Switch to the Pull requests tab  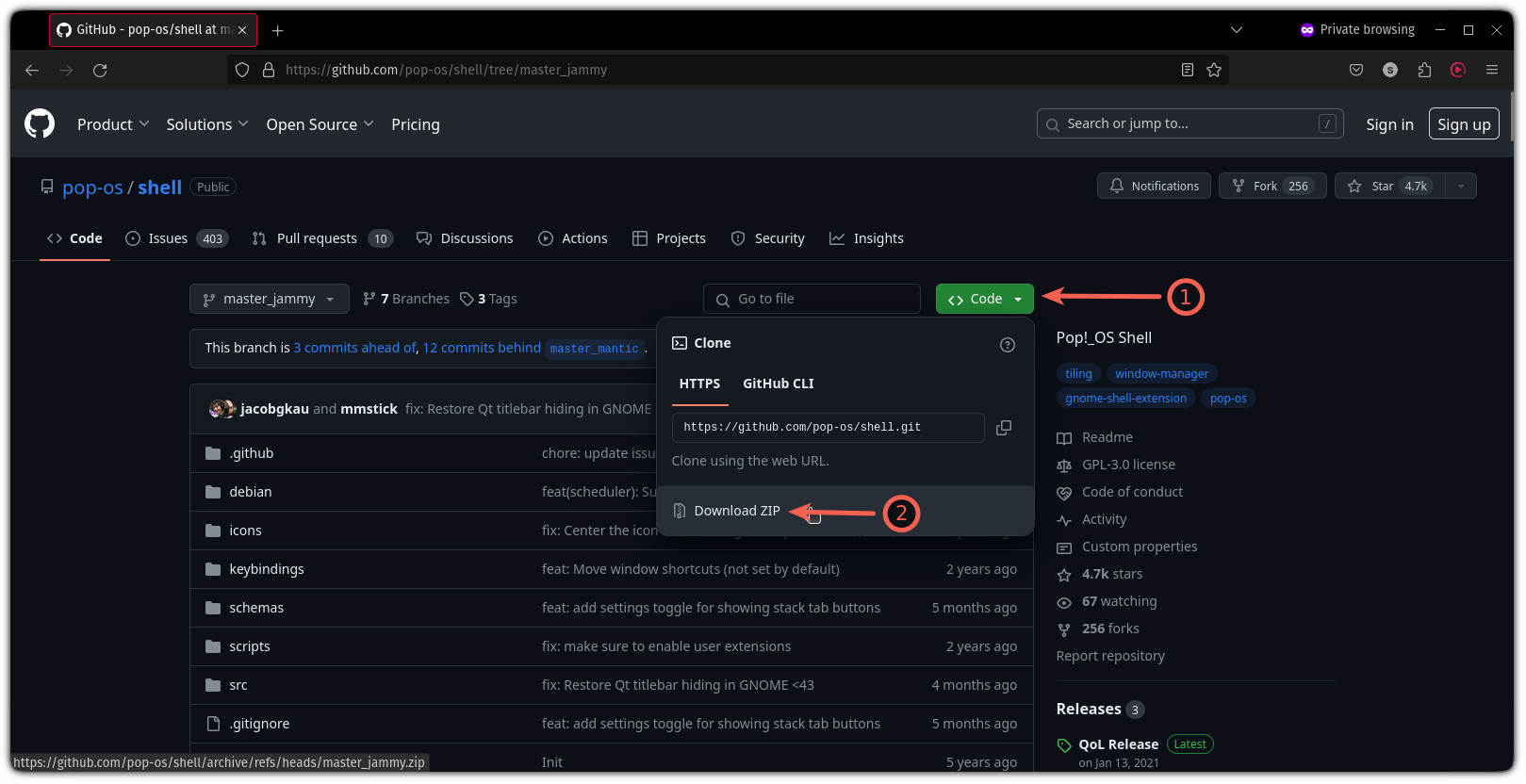322,238
